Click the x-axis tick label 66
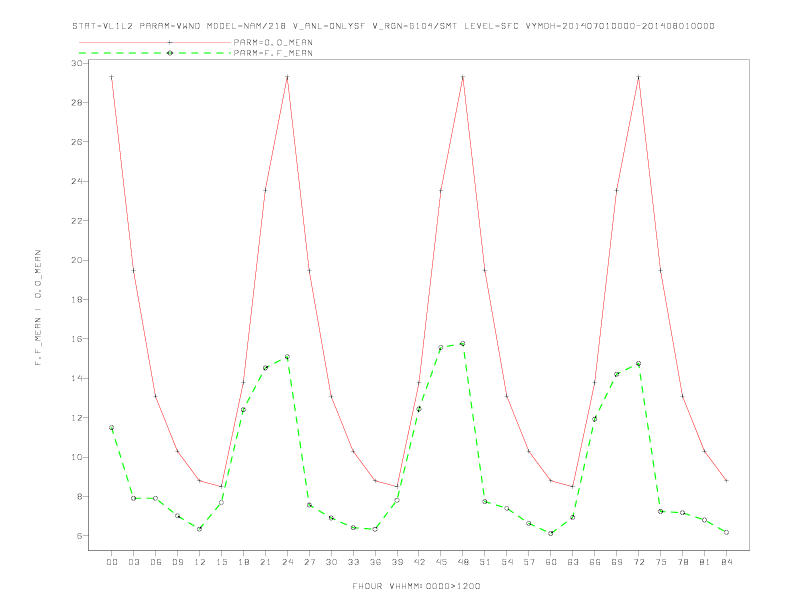The height and width of the screenshot is (612, 792). coord(595,562)
